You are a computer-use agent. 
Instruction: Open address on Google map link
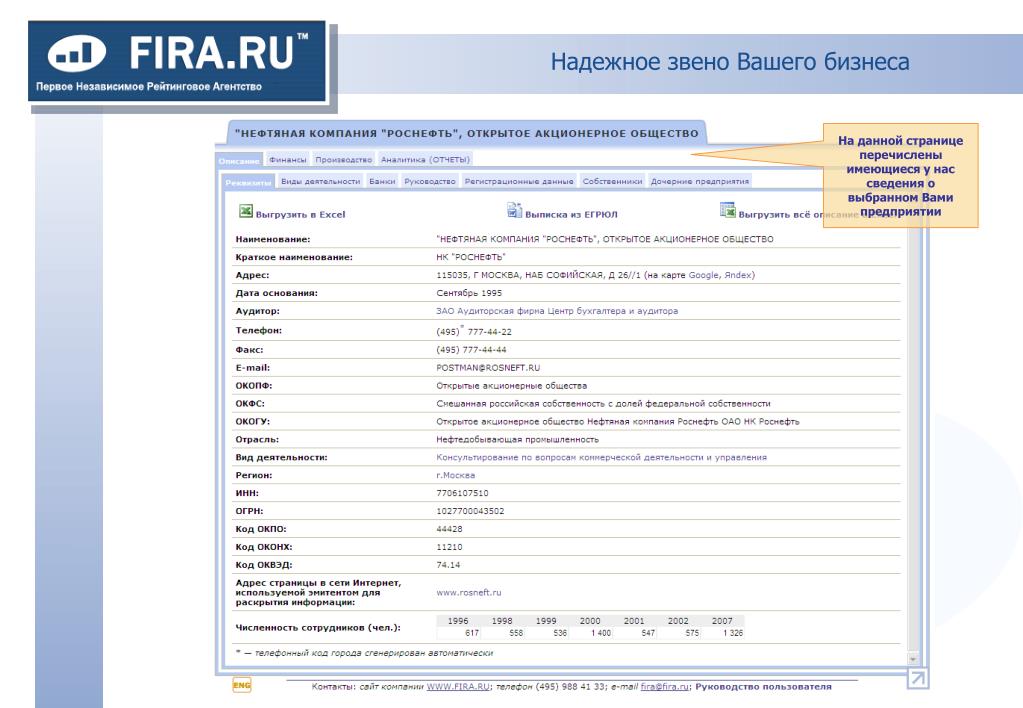pos(703,275)
